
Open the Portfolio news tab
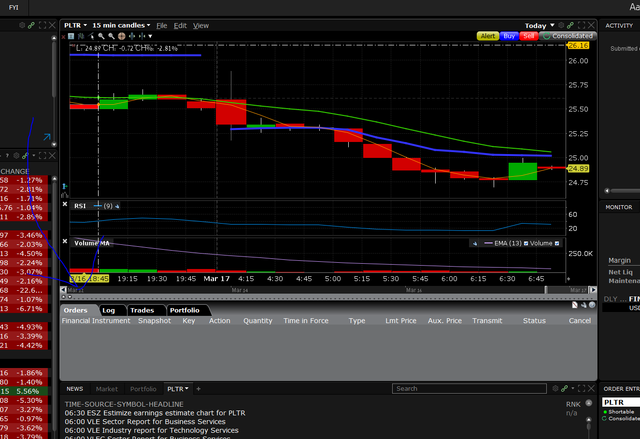click(143, 389)
